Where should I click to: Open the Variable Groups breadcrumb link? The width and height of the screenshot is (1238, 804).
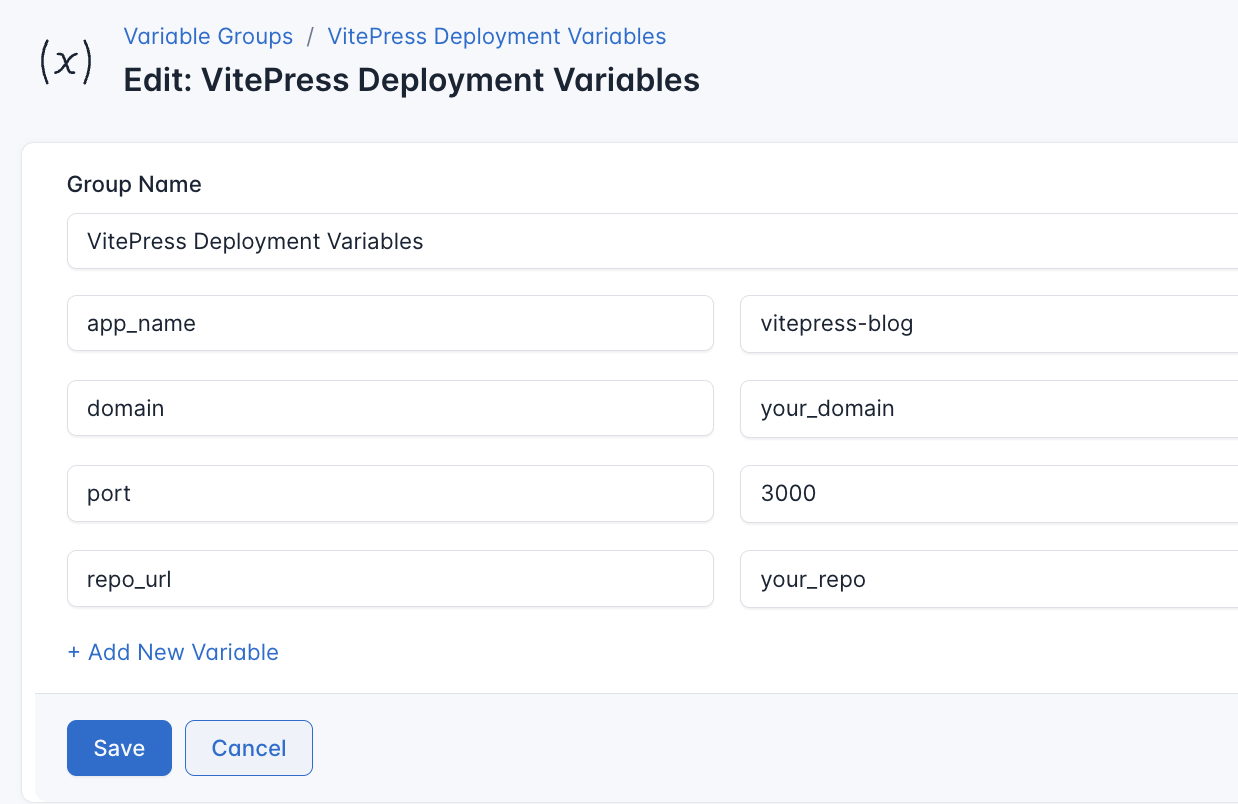pos(208,36)
